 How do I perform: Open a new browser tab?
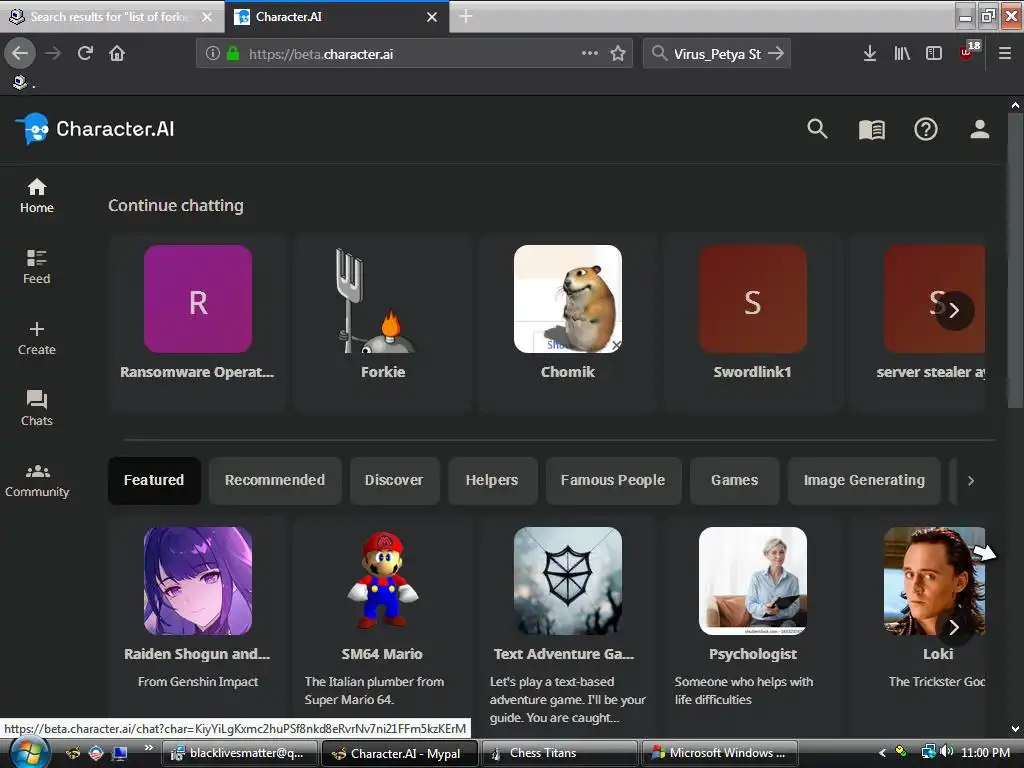point(466,16)
